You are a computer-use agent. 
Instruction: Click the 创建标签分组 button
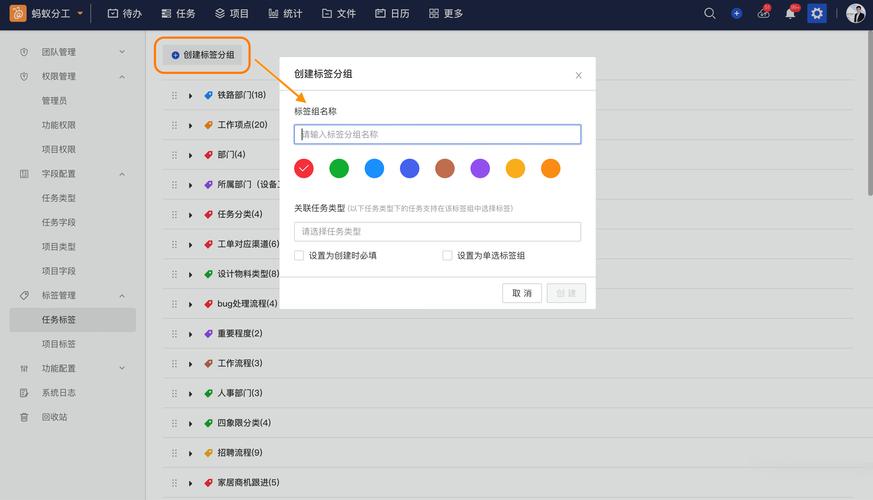[x=203, y=55]
